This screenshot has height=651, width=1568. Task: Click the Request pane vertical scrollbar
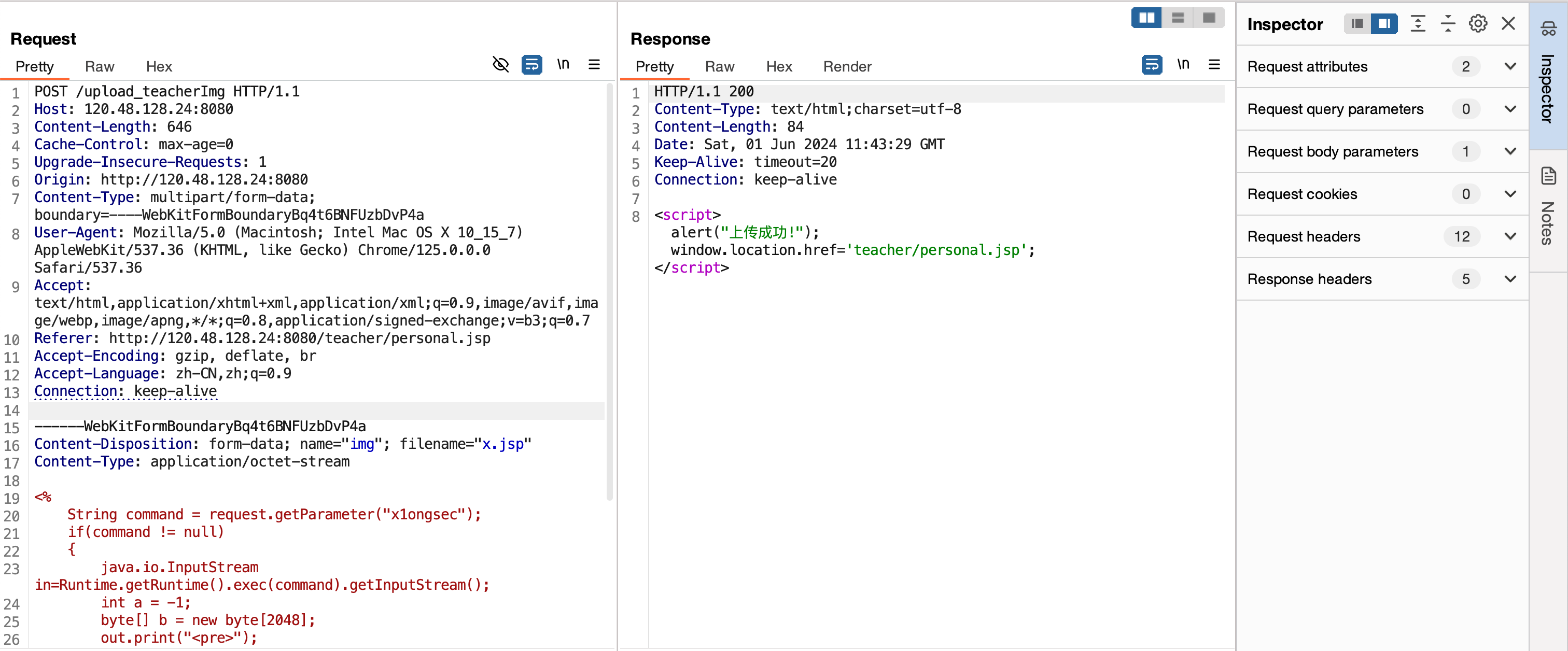pos(609,292)
